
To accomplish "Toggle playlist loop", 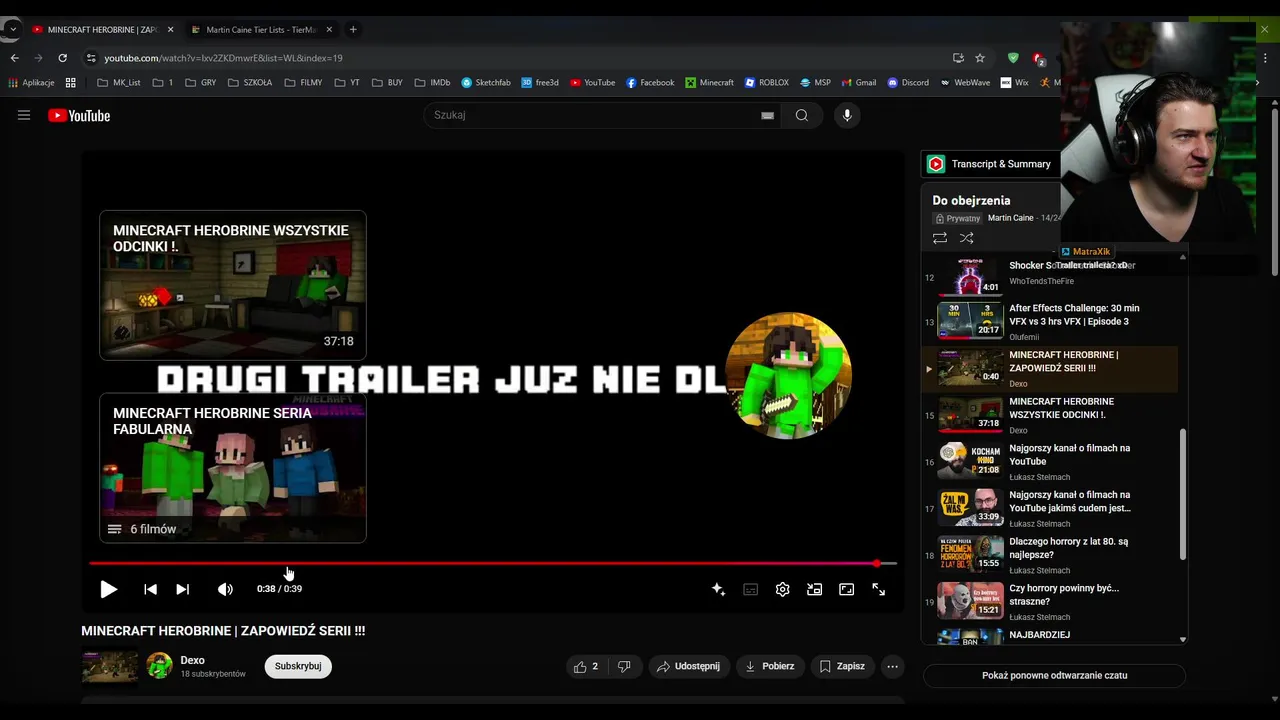I will click(x=939, y=238).
